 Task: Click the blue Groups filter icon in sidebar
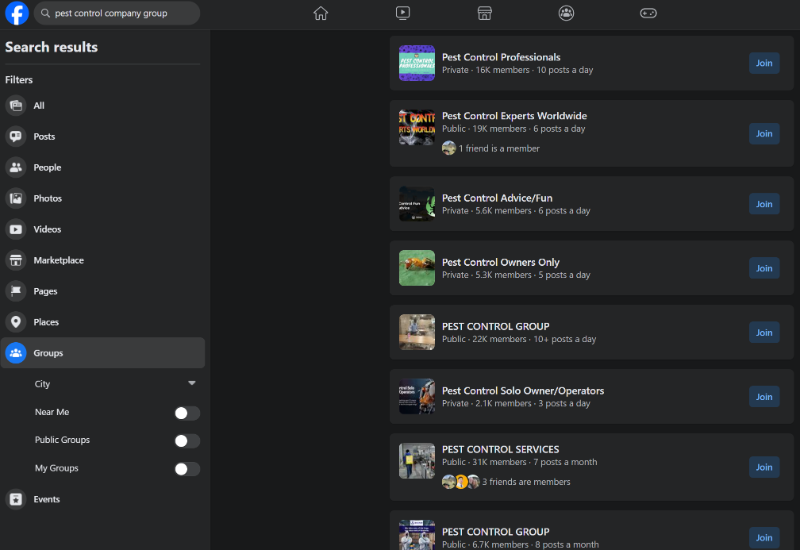coord(16,353)
